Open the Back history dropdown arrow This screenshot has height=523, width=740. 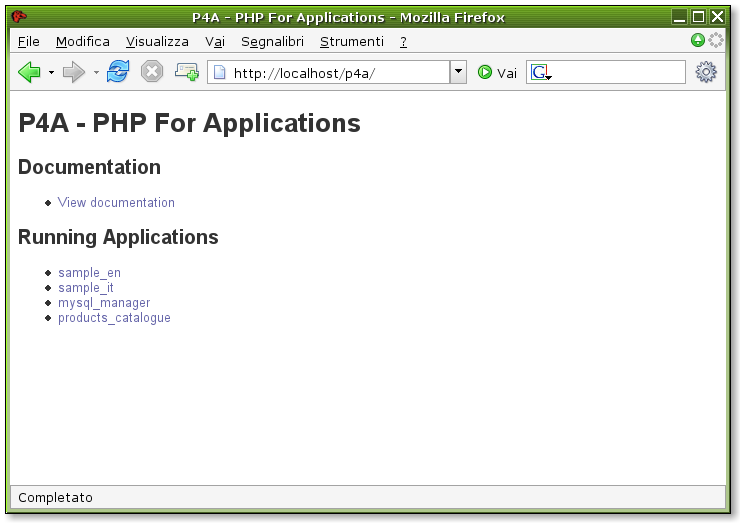pyautogui.click(x=50, y=73)
